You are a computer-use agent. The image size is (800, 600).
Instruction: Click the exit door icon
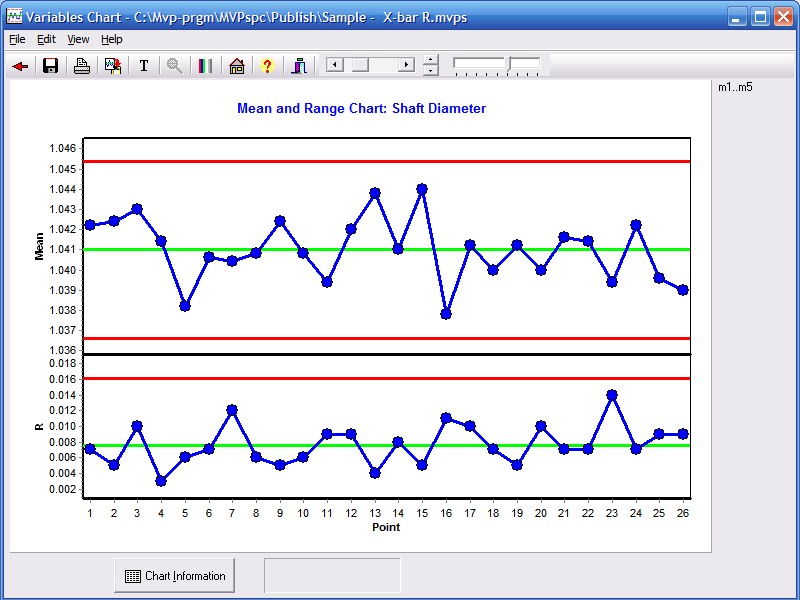298,66
